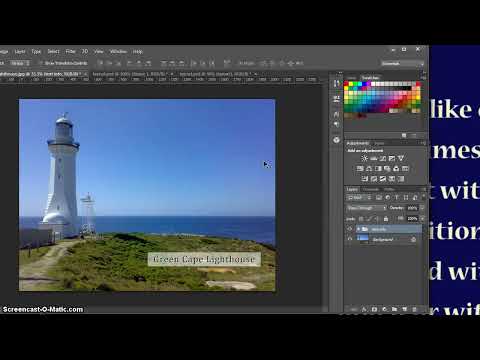Open the Type menu
The height and width of the screenshot is (360, 480).
point(36,51)
